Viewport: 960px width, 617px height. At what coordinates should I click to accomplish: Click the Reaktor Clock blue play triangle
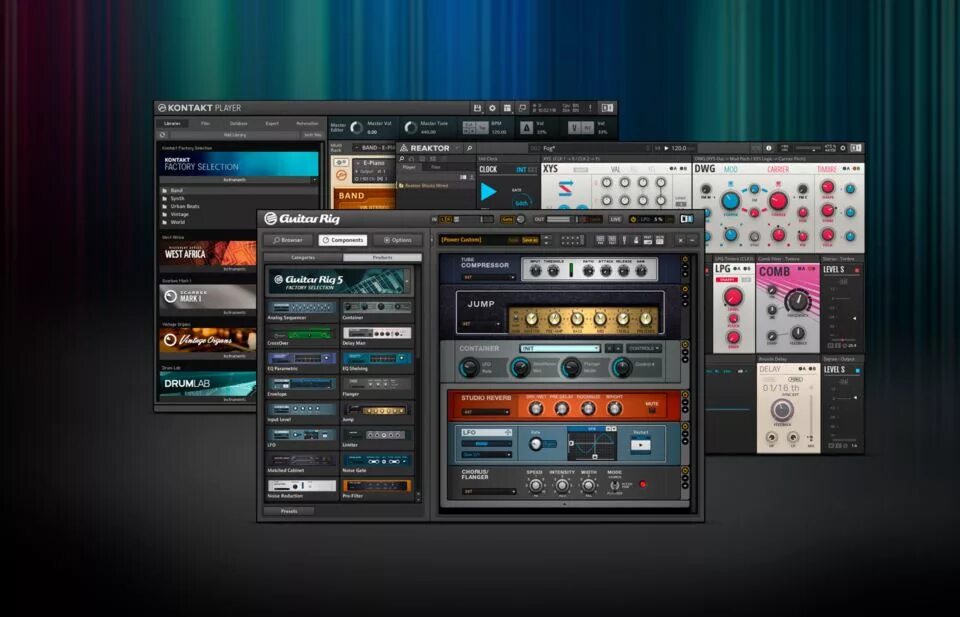(x=489, y=191)
